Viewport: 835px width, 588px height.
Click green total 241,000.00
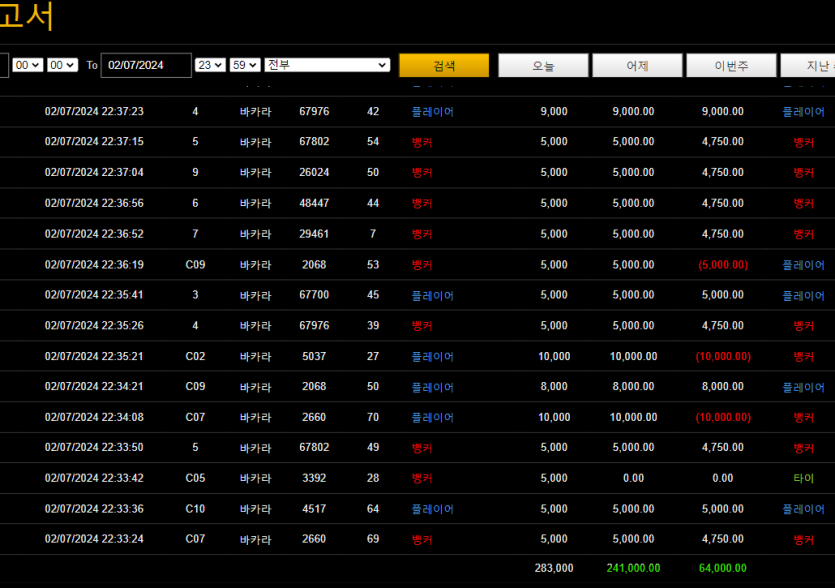pyautogui.click(x=633, y=568)
